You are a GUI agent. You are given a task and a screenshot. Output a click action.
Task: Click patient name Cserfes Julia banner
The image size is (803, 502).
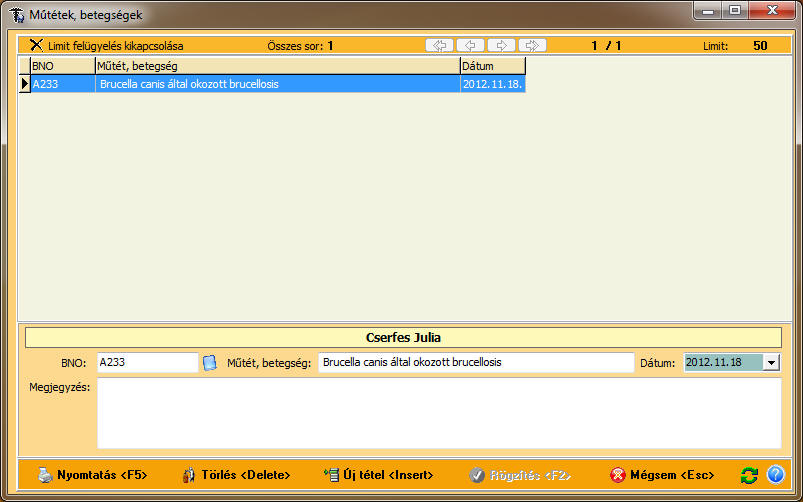pos(404,338)
